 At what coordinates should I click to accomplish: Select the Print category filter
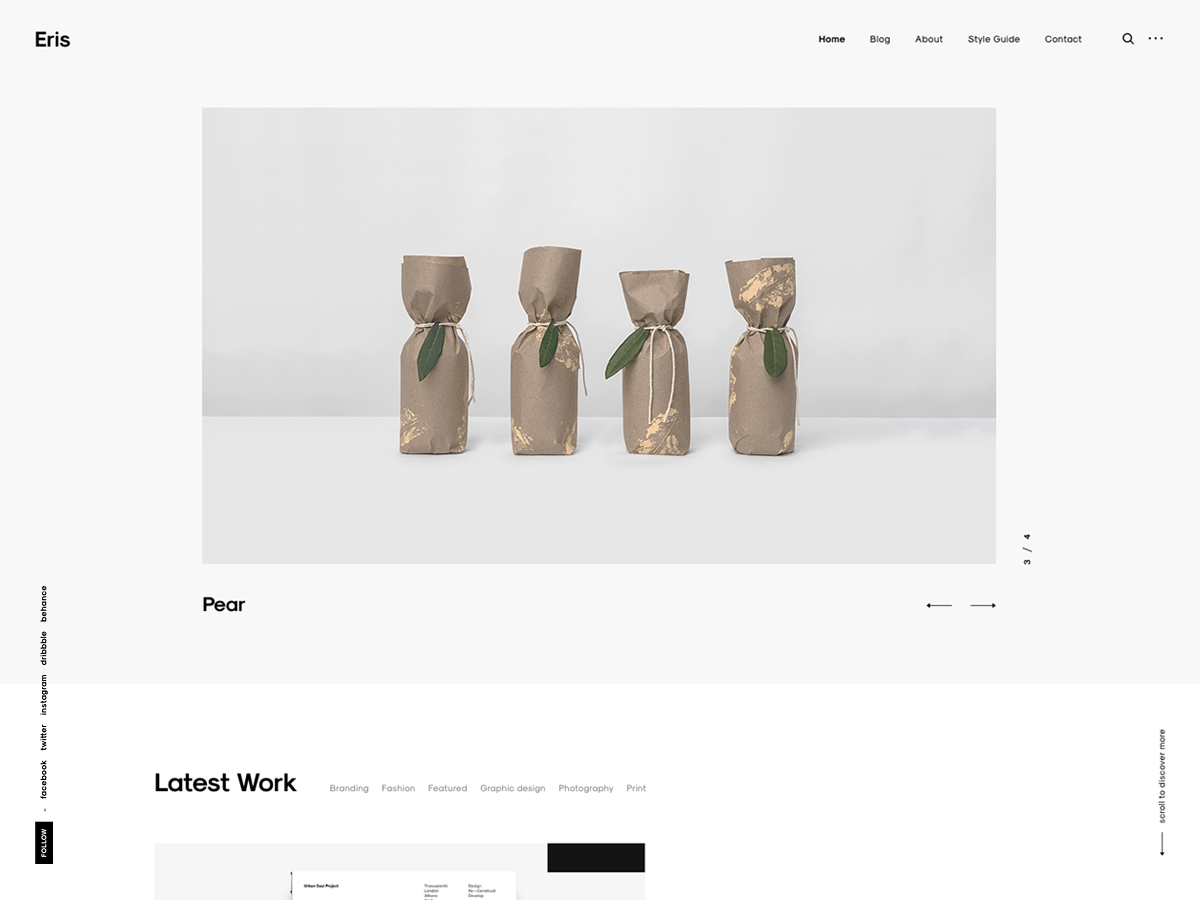636,788
